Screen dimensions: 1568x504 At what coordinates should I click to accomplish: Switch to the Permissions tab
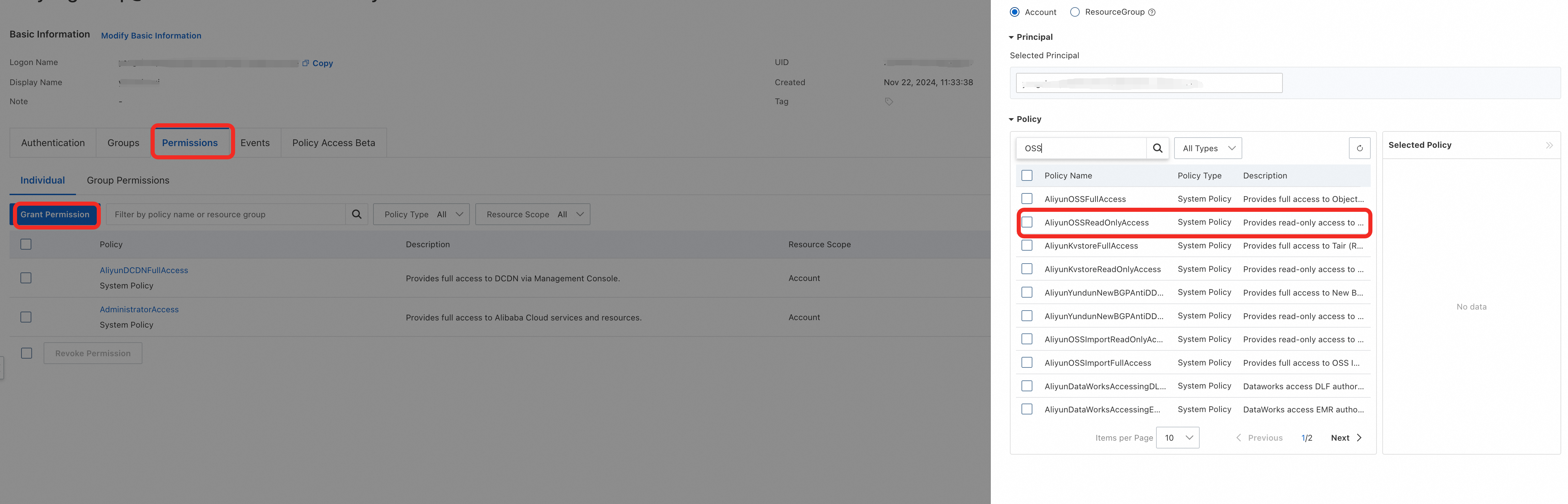coord(190,143)
